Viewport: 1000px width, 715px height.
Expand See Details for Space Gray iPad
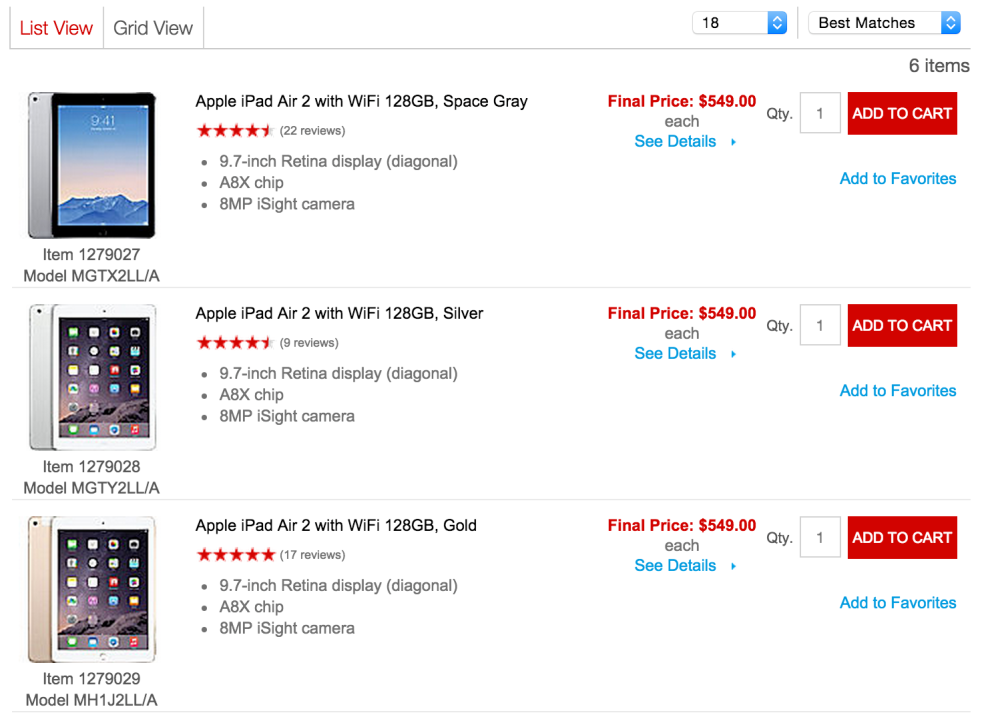(x=676, y=142)
